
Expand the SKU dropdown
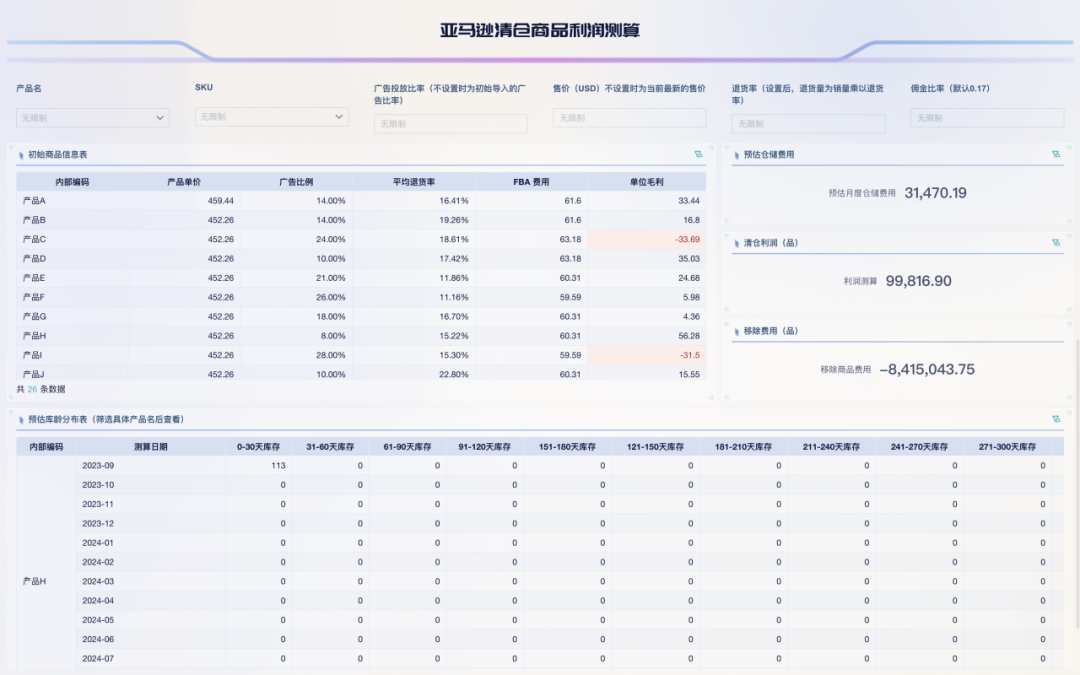click(x=271, y=117)
